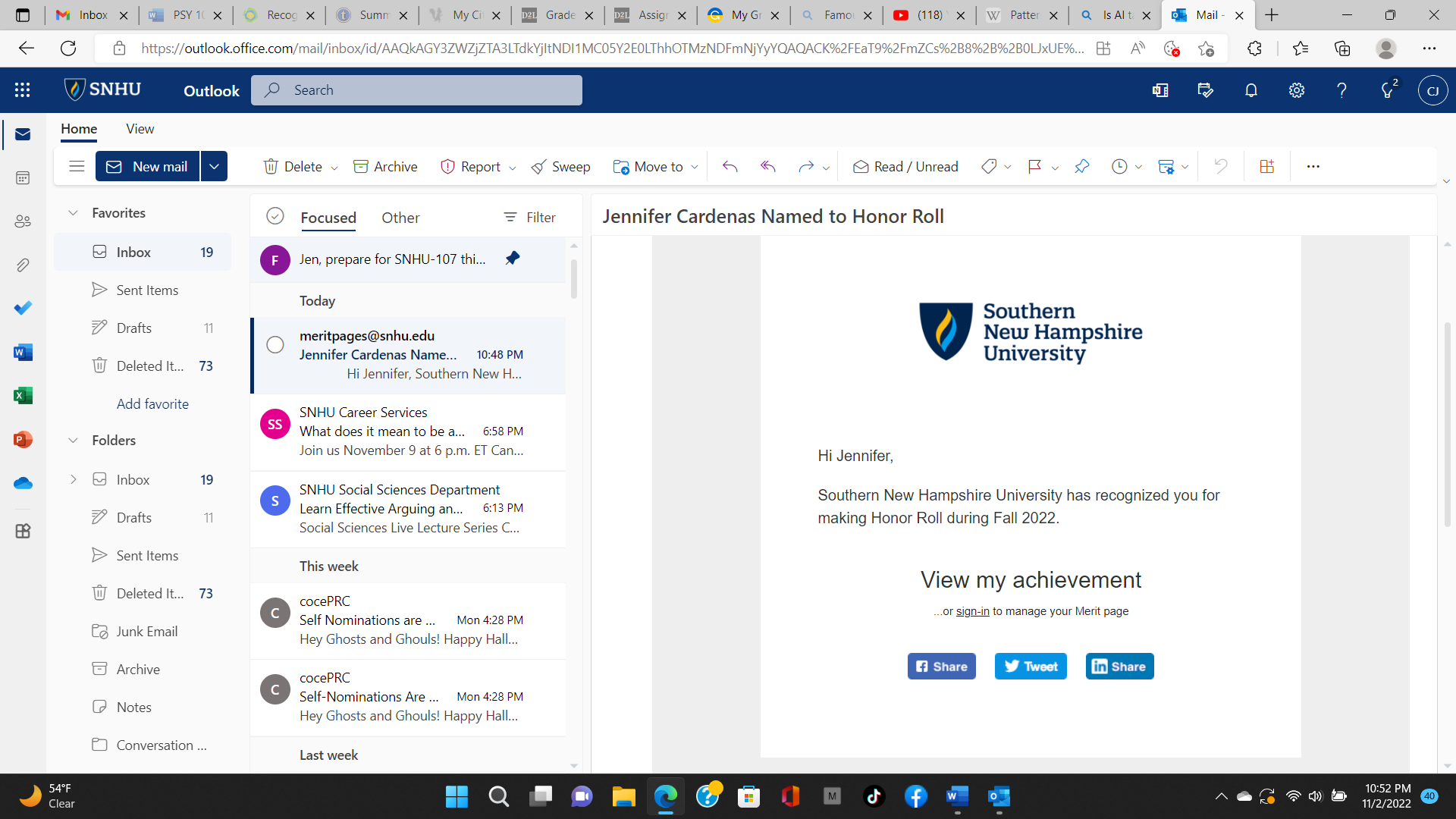
Task: Click the Sweep toolbar button
Action: click(x=561, y=167)
